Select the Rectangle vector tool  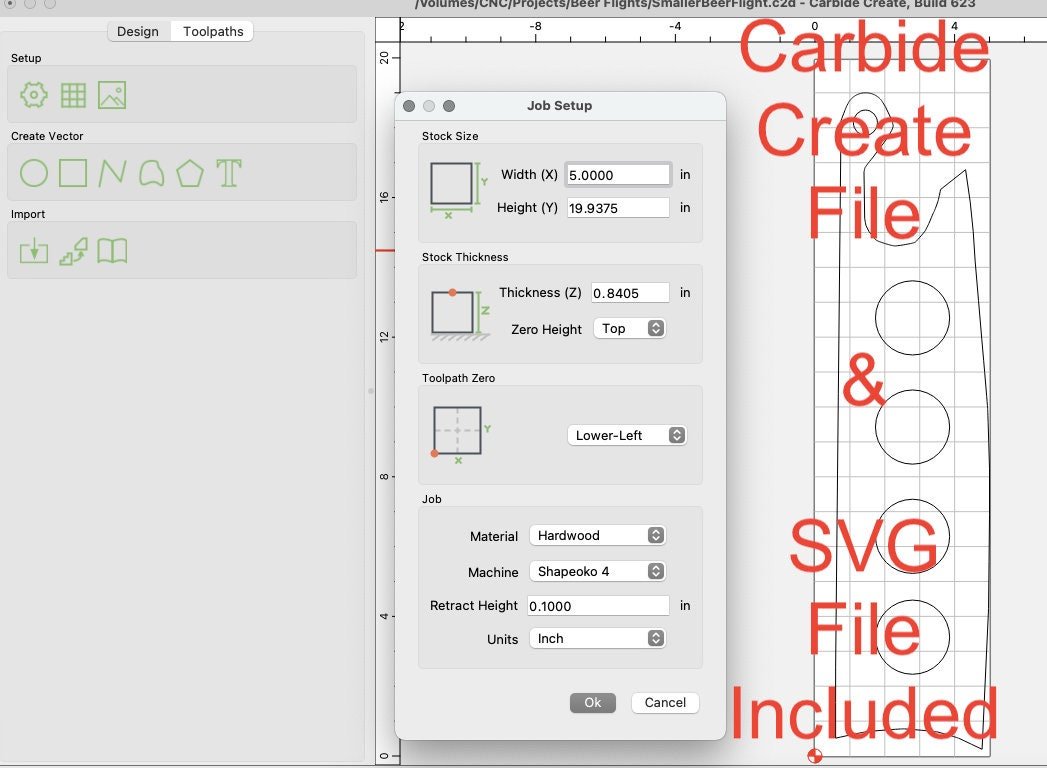(x=73, y=173)
